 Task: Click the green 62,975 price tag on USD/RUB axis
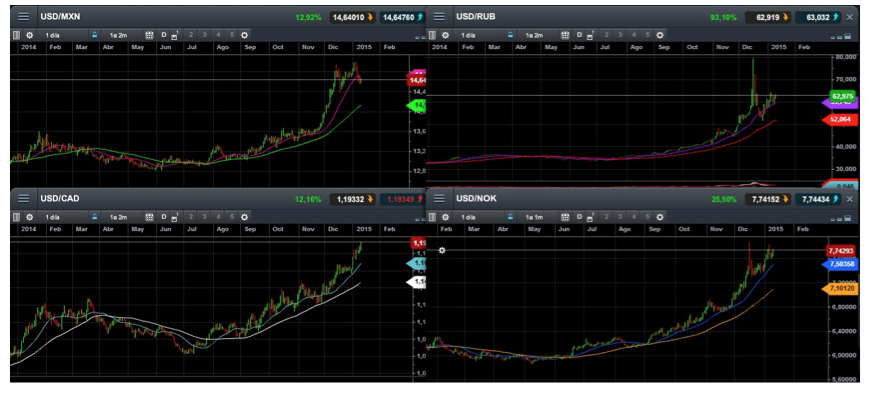pos(843,95)
